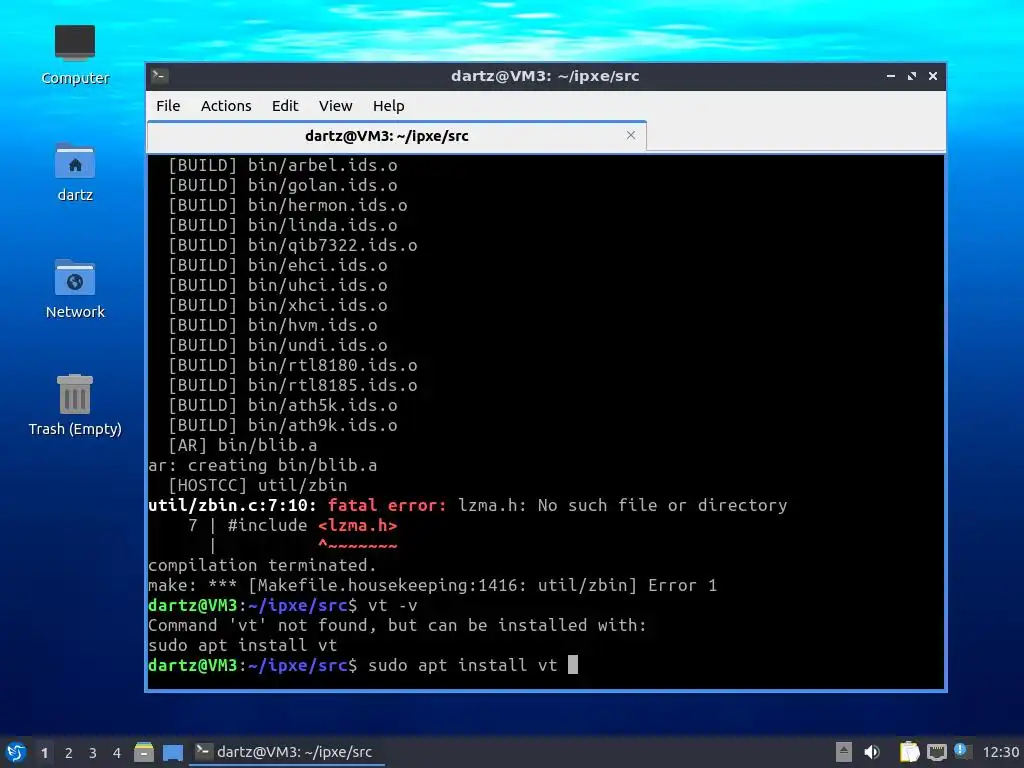Image resolution: width=1024 pixels, height=768 pixels.
Task: Open the Lubuntu start menu
Action: (x=16, y=752)
